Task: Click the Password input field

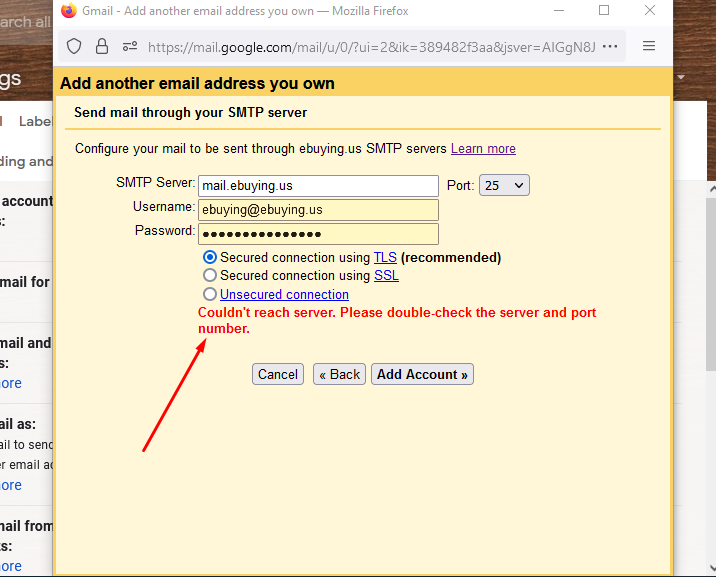Action: tap(318, 234)
